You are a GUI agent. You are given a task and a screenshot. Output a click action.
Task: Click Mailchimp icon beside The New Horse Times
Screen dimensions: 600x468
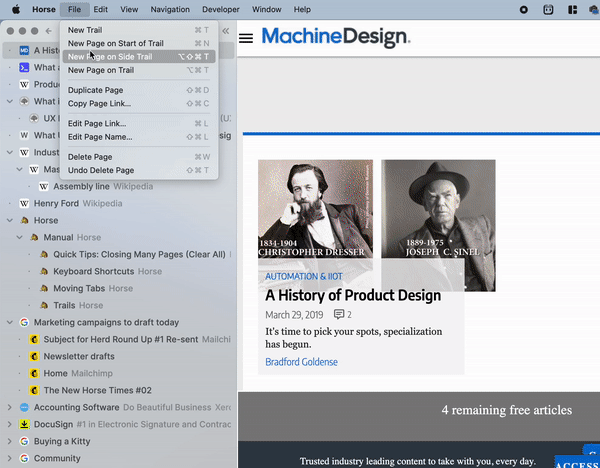coord(34,390)
